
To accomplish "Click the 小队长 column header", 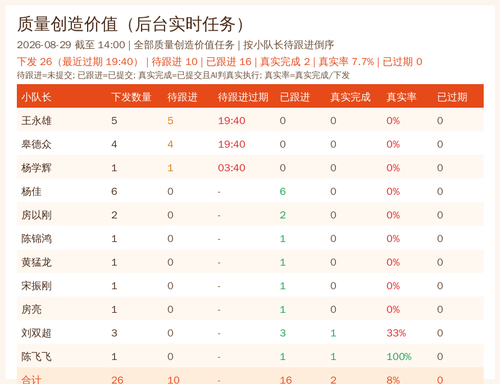I will [x=36, y=97].
